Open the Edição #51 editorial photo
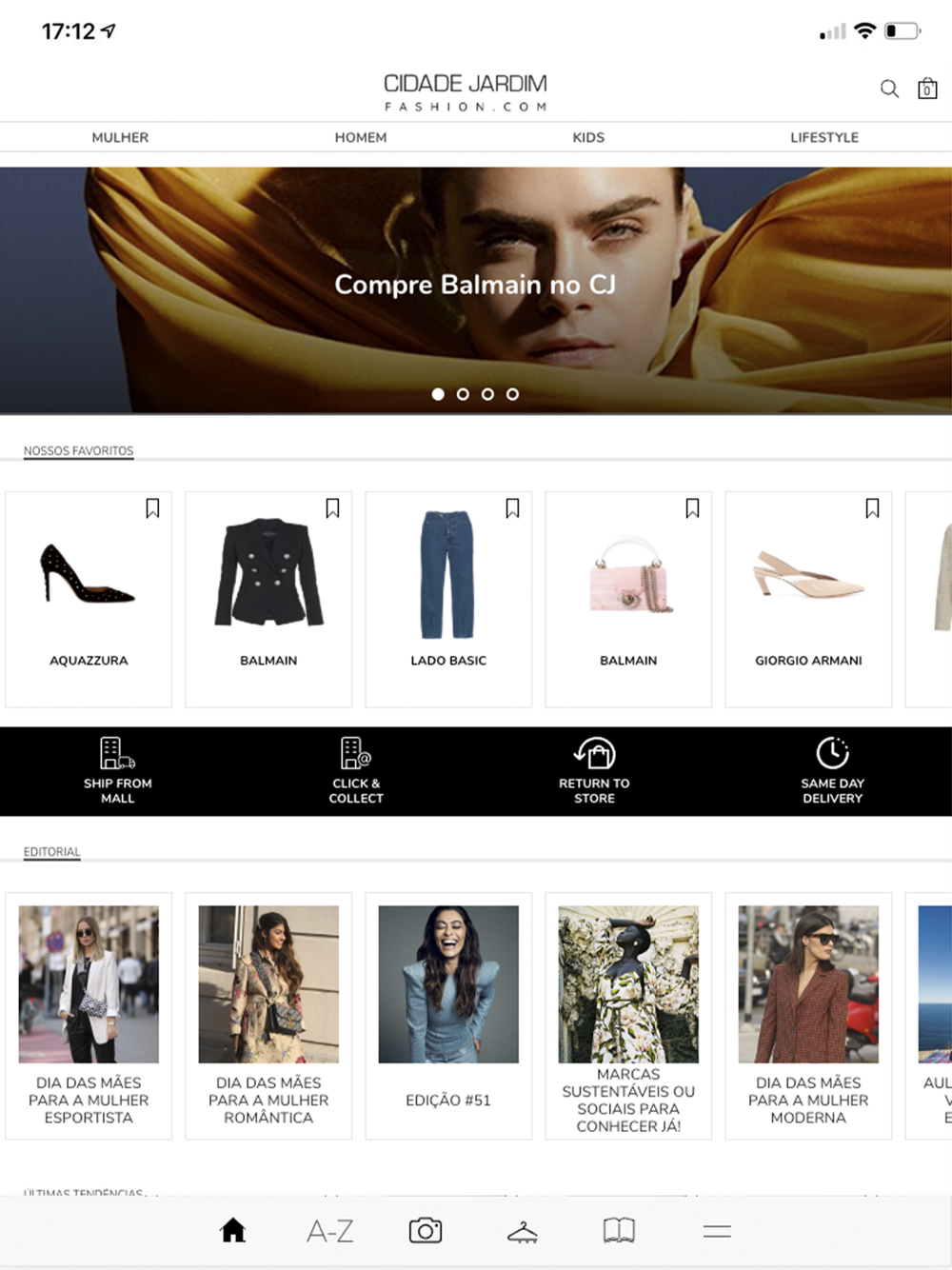The height and width of the screenshot is (1270, 952). (448, 984)
